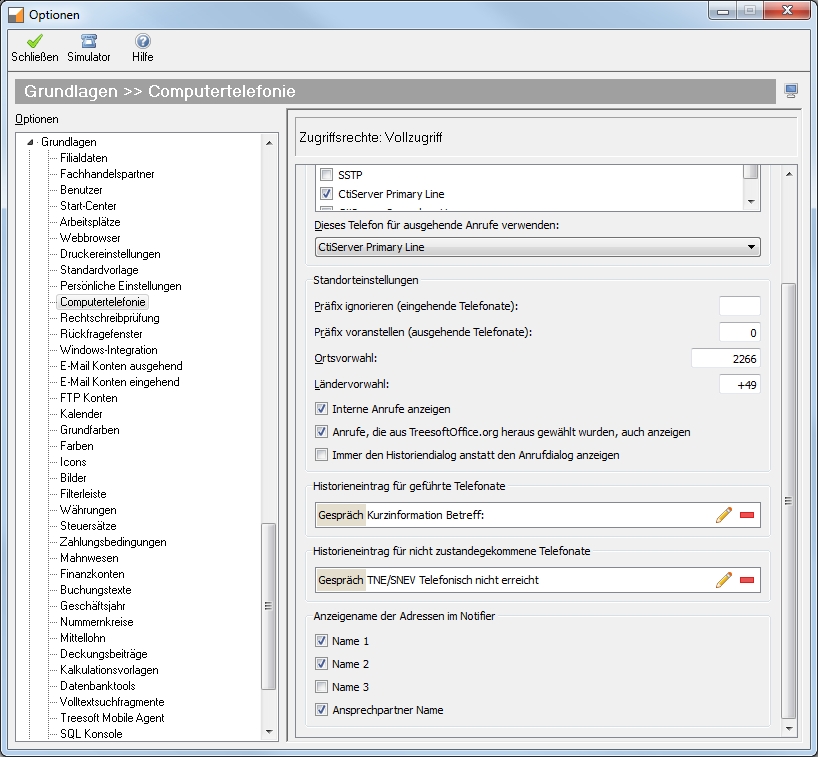Enable Immer den Historiendialog option
The height and width of the screenshot is (757, 818).
[322, 455]
